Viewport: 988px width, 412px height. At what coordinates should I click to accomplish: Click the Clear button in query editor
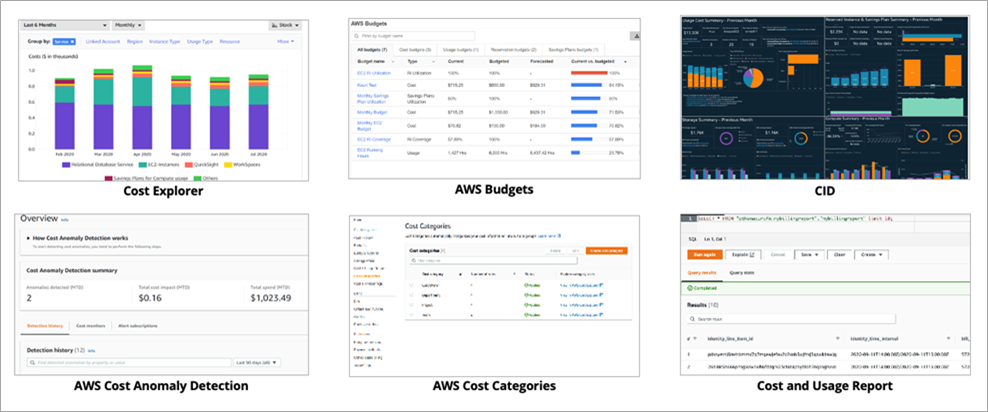(839, 255)
